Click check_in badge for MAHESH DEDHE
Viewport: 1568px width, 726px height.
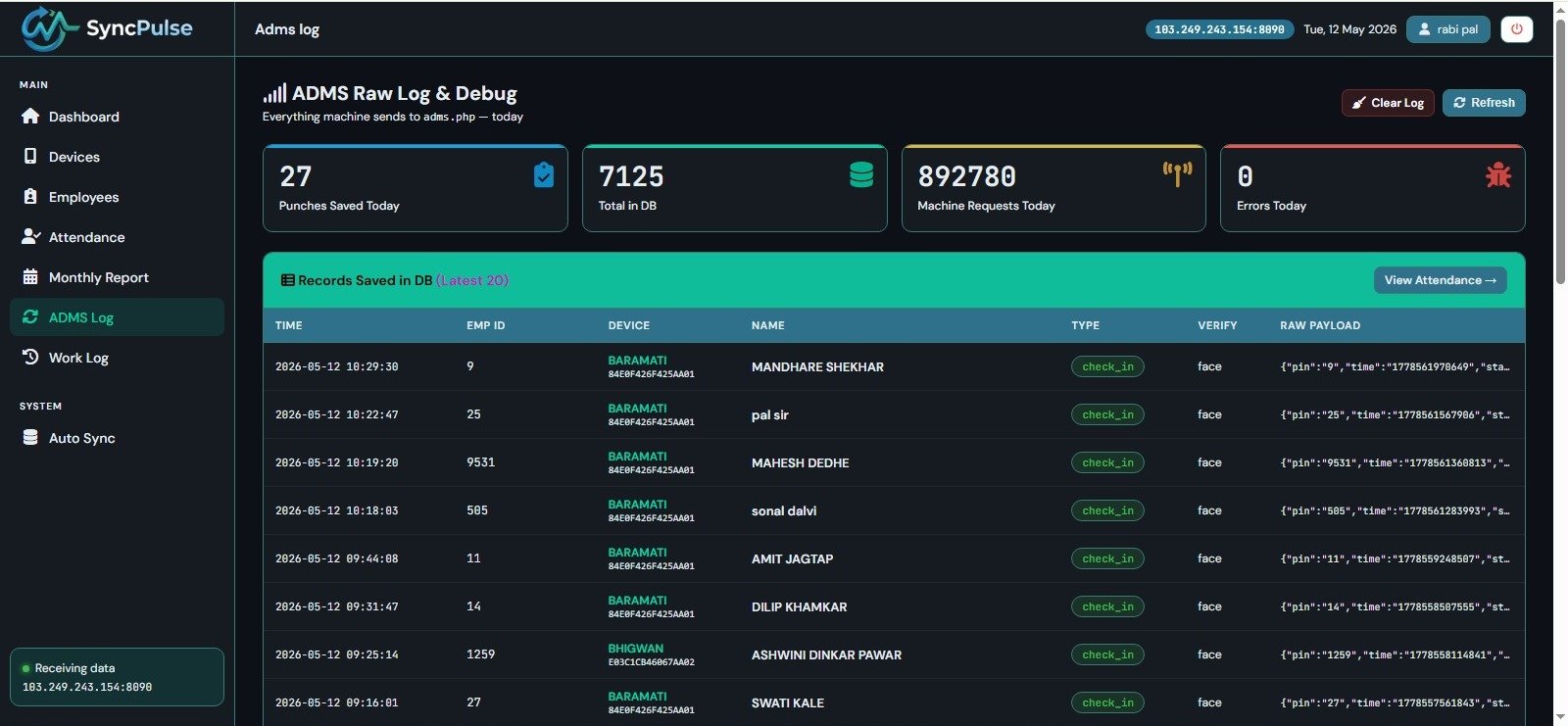point(1107,462)
